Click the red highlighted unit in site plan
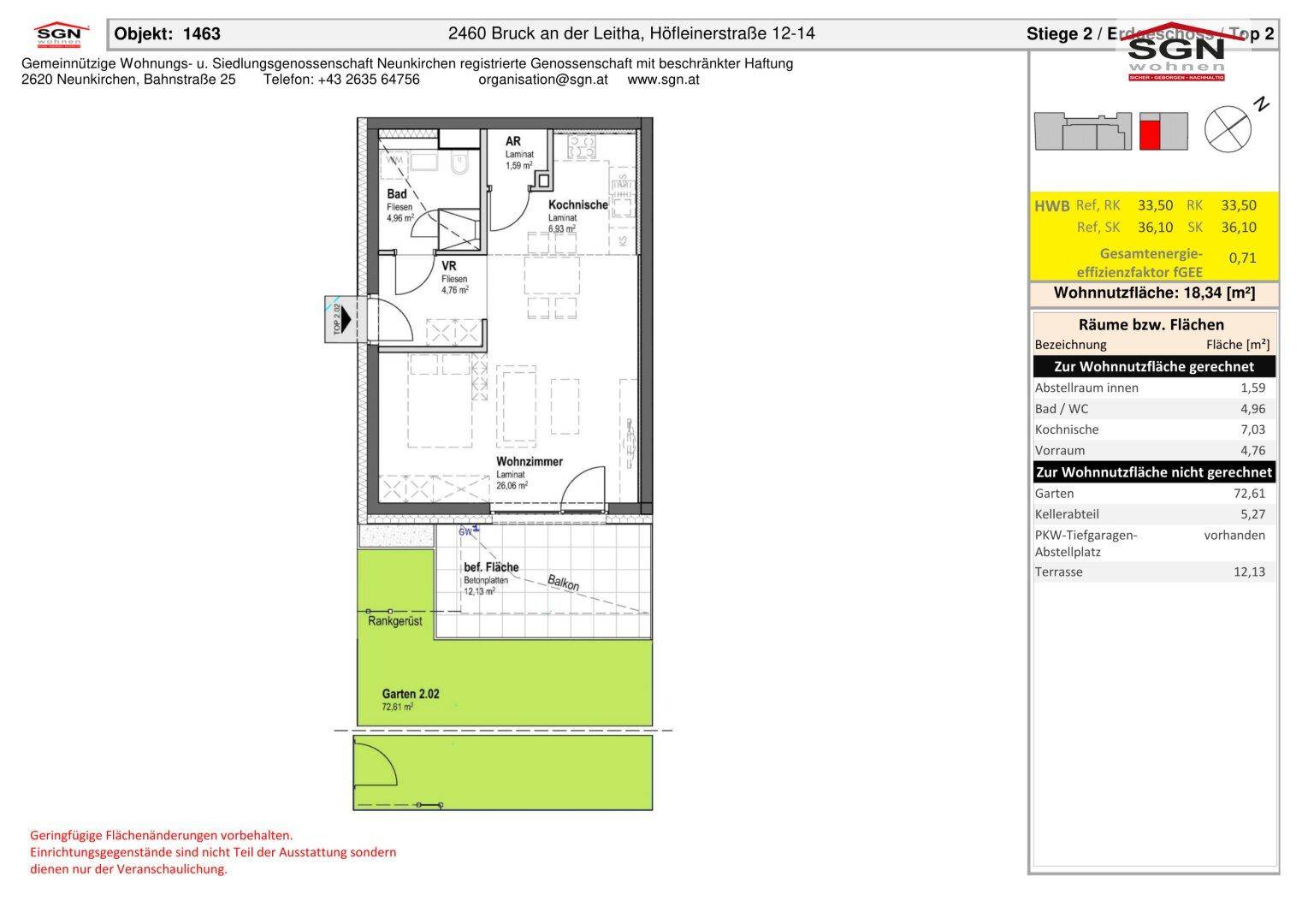1308x924 pixels. [x=1150, y=135]
